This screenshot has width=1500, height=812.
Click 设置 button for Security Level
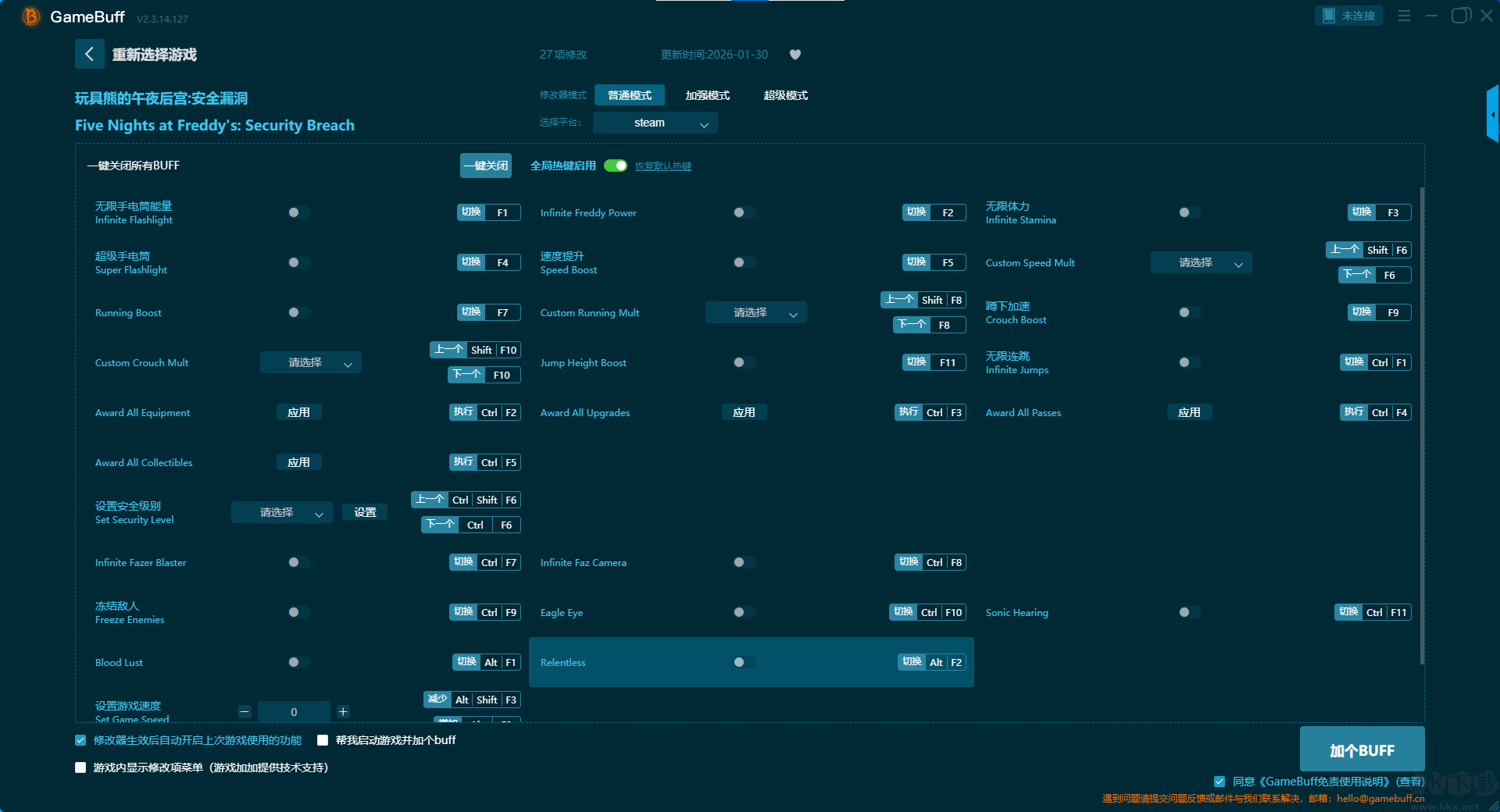click(365, 512)
